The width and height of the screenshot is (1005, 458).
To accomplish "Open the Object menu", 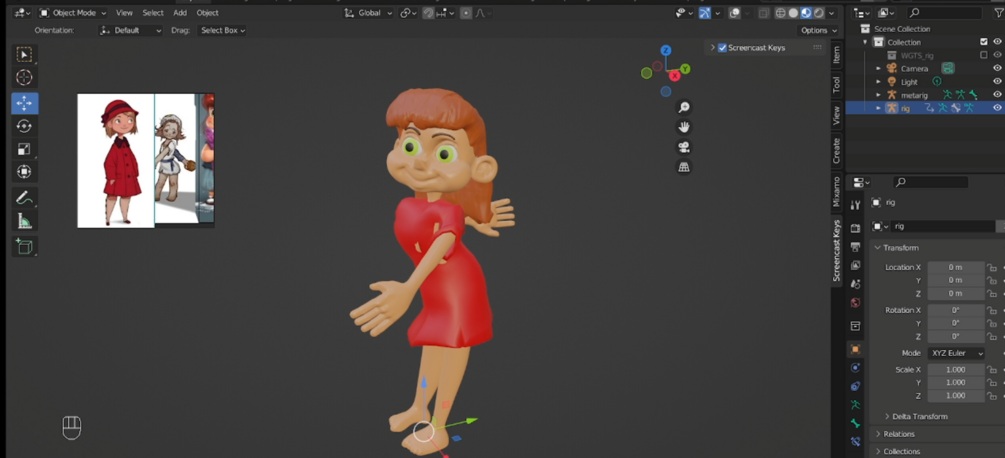I will 207,13.
